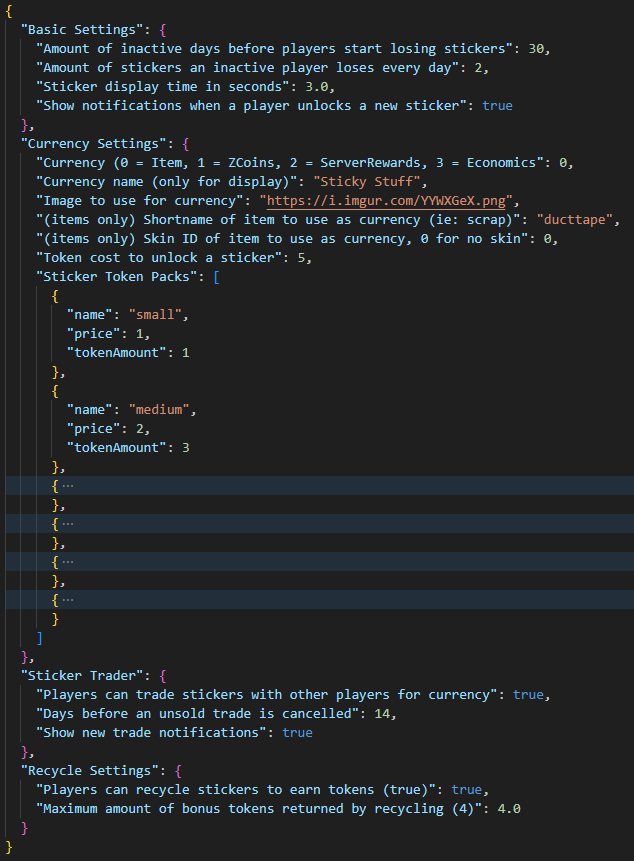Expand the second collapsed token pack block

67,524
